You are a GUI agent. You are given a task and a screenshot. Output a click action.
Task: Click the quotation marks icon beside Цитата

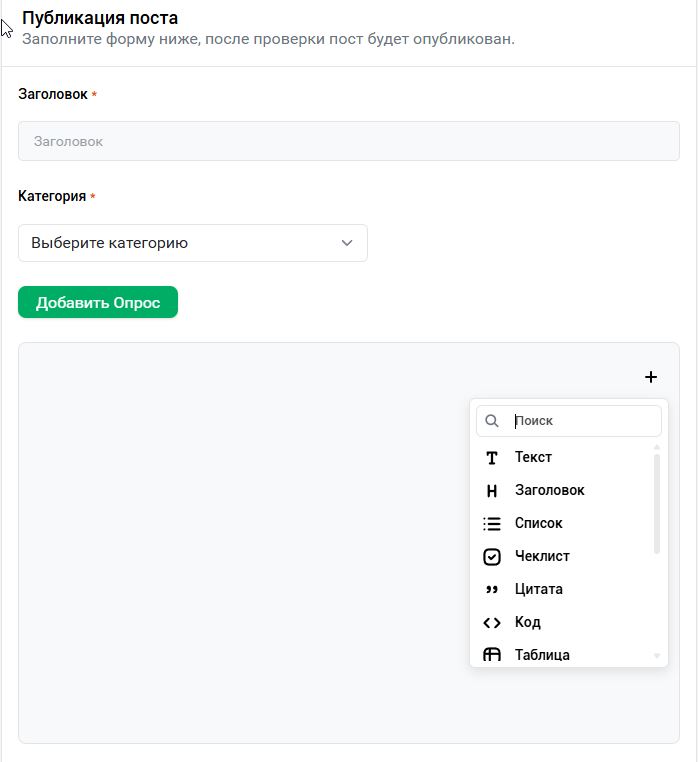[x=492, y=590]
